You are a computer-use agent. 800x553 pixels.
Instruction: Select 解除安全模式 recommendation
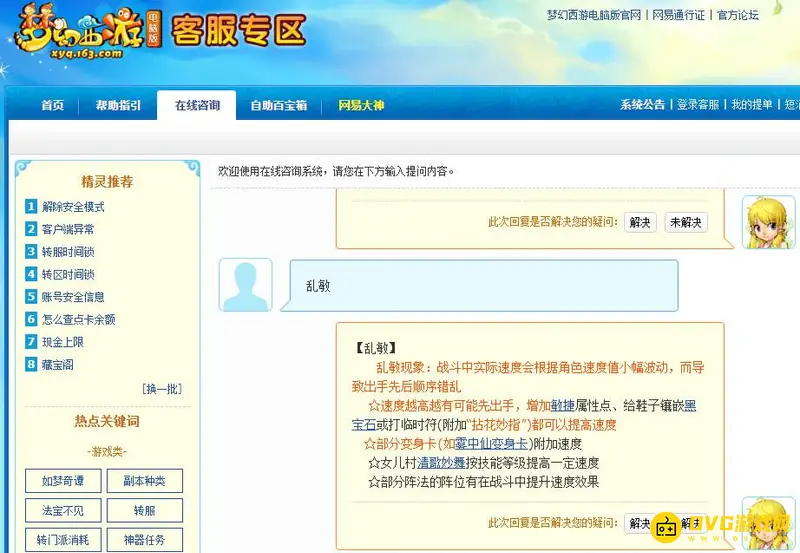tap(73, 207)
